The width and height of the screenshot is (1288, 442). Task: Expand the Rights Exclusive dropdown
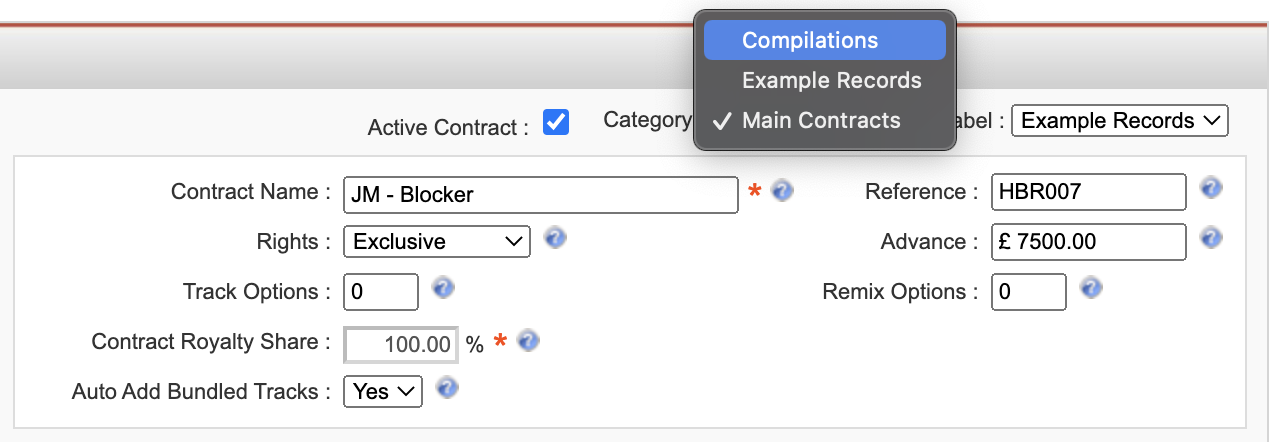click(437, 242)
